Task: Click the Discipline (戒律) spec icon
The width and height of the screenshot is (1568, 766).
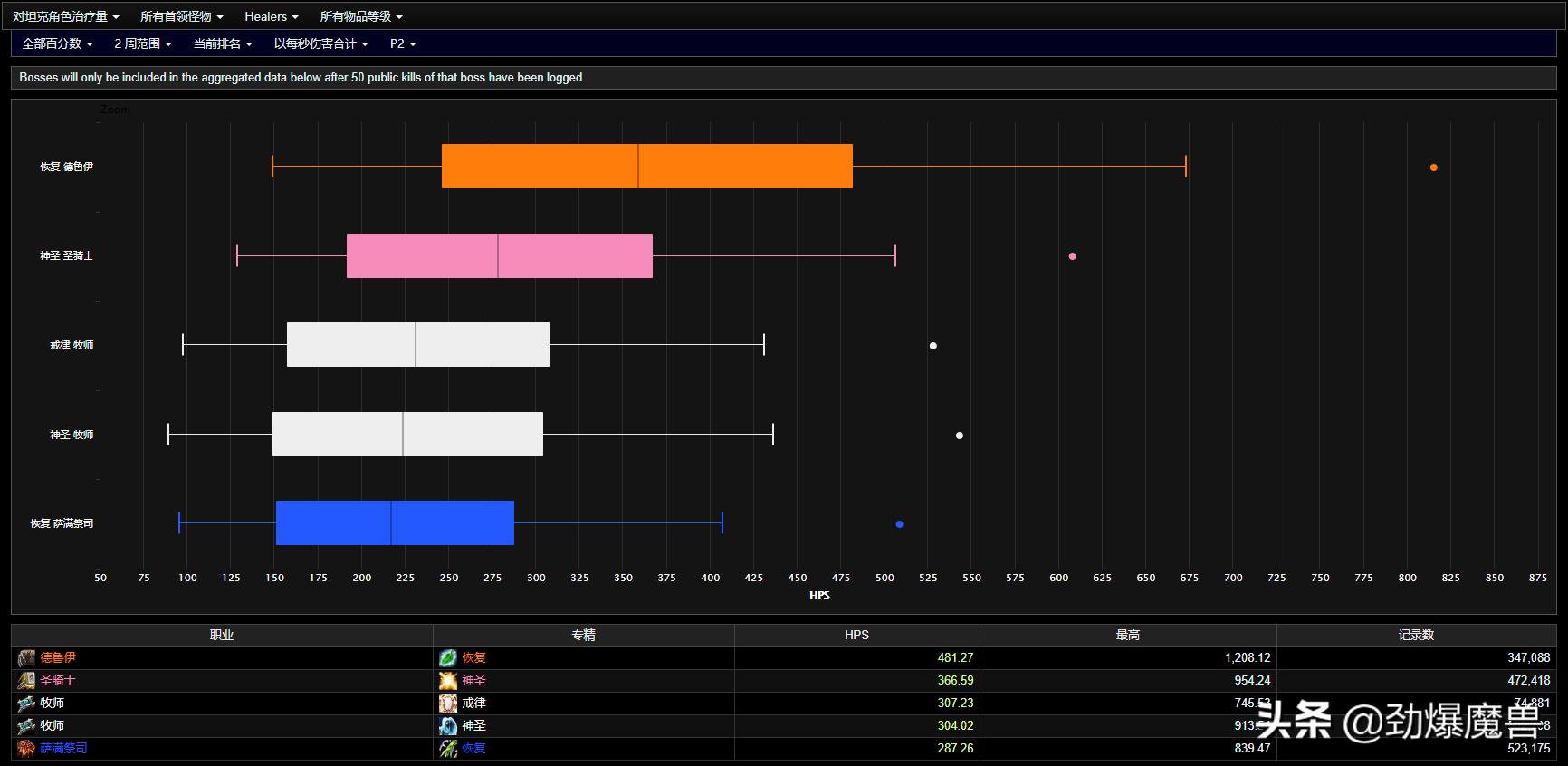Action: coord(448,704)
